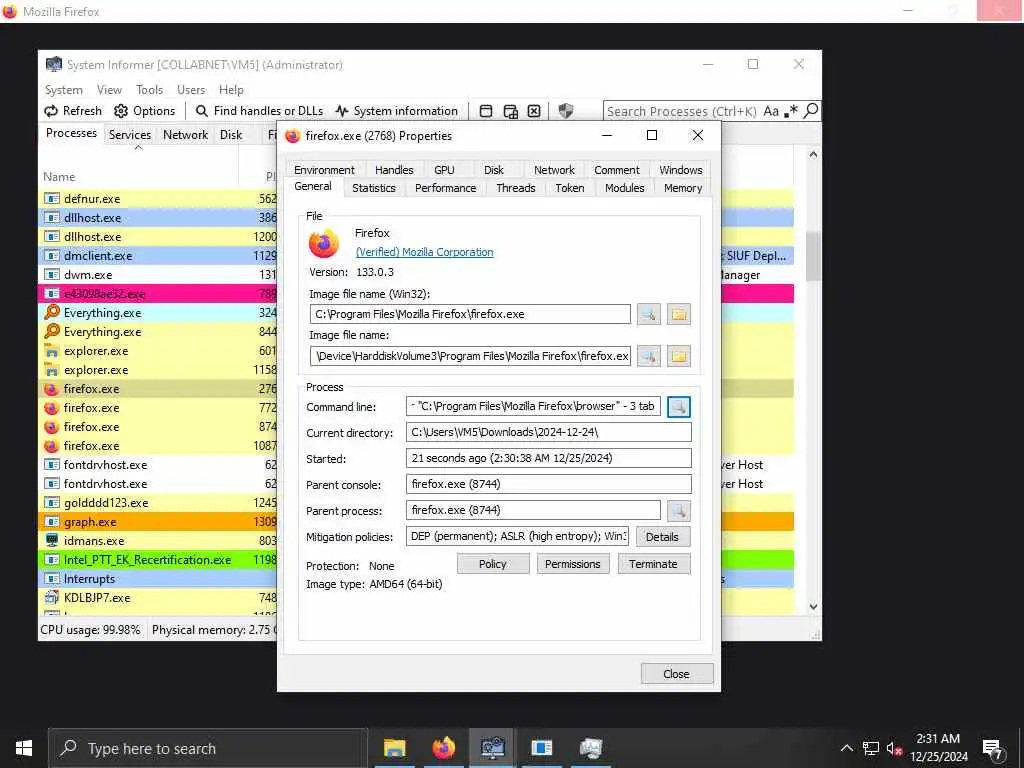The width and height of the screenshot is (1024, 768).
Task: Select the dwm.exe process row
Action: 157,275
